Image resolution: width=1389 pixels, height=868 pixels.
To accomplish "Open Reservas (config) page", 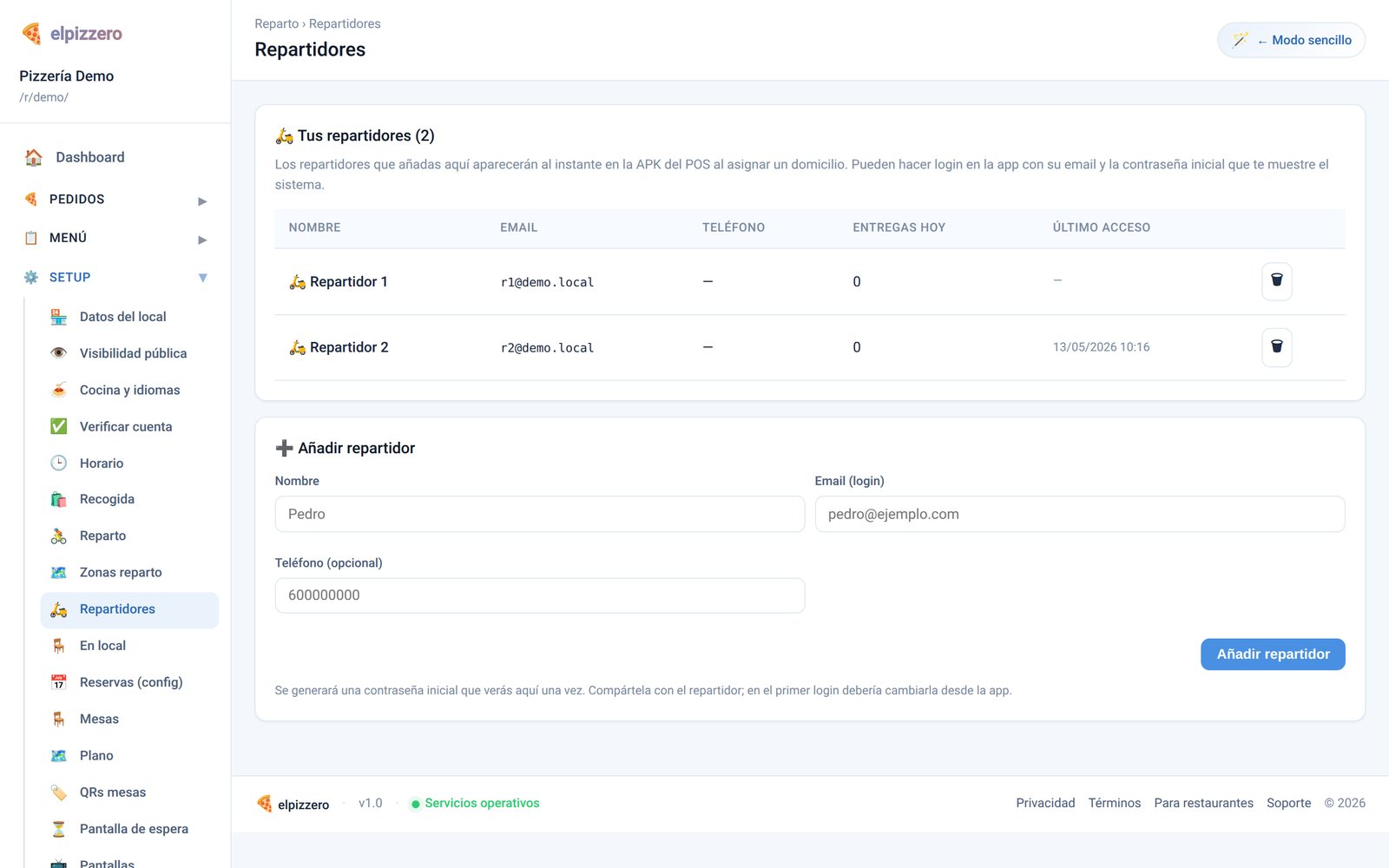I will tap(129, 682).
